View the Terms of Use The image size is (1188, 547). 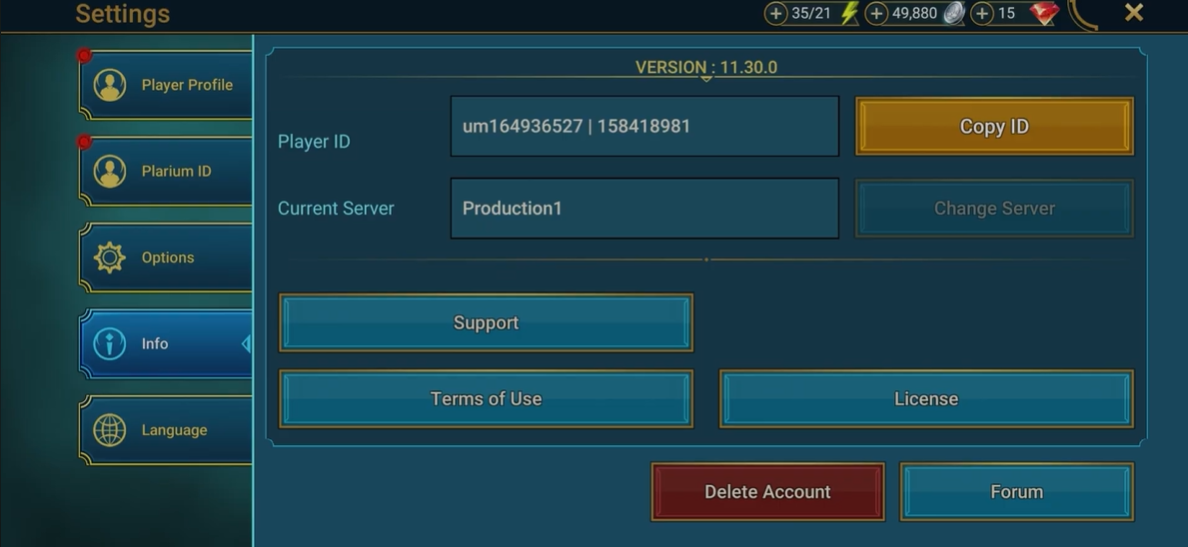(486, 399)
